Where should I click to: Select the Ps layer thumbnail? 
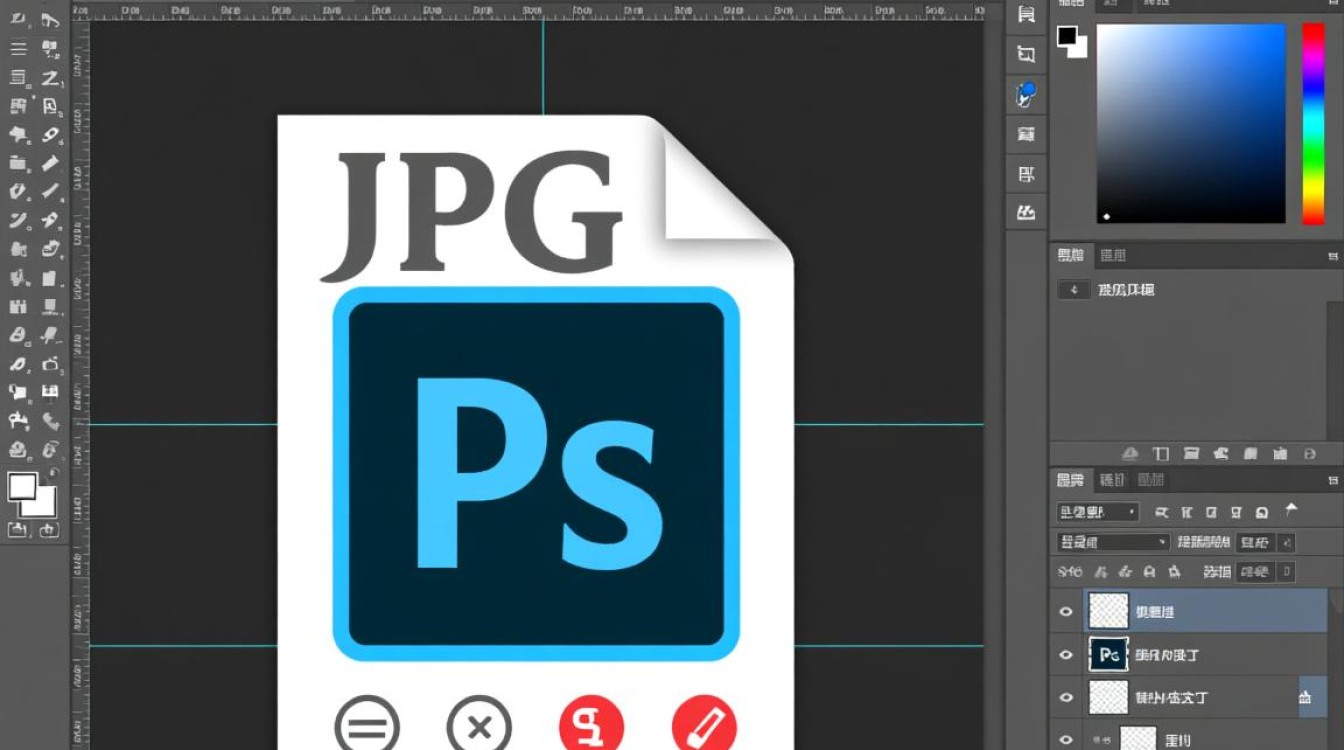[x=1108, y=654]
